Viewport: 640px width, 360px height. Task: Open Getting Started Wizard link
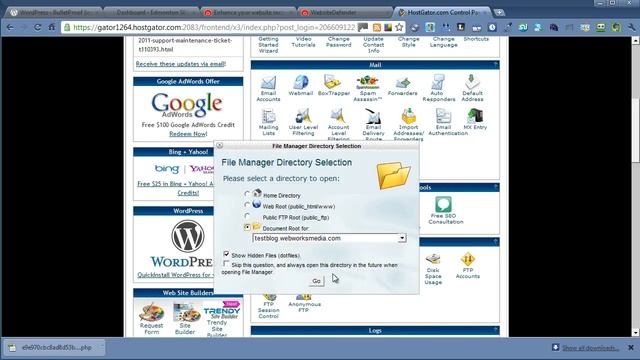tap(268, 44)
